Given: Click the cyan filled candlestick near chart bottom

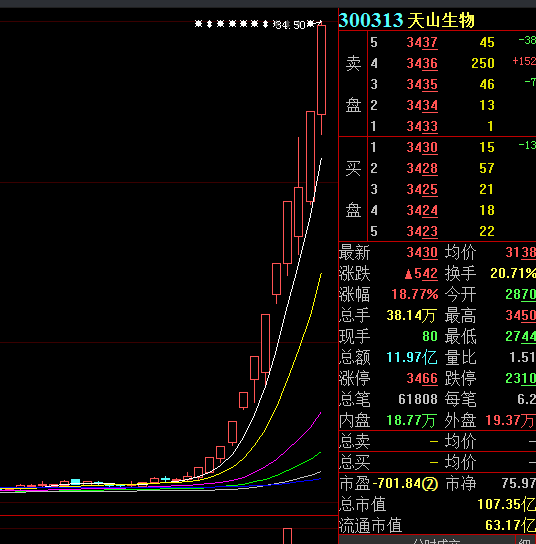Looking at the screenshot, I should point(75,482).
